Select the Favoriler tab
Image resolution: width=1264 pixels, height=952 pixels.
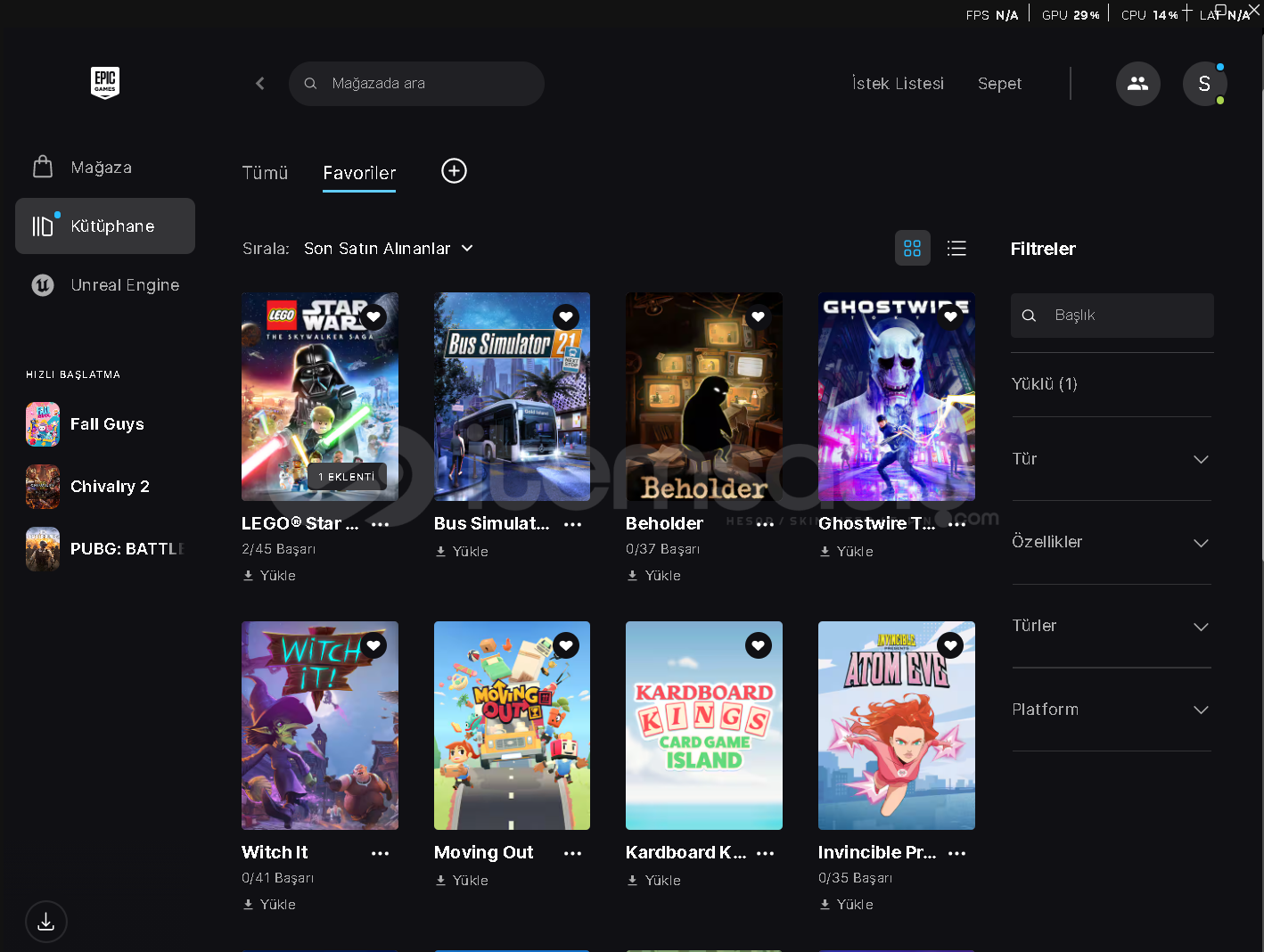click(x=359, y=173)
